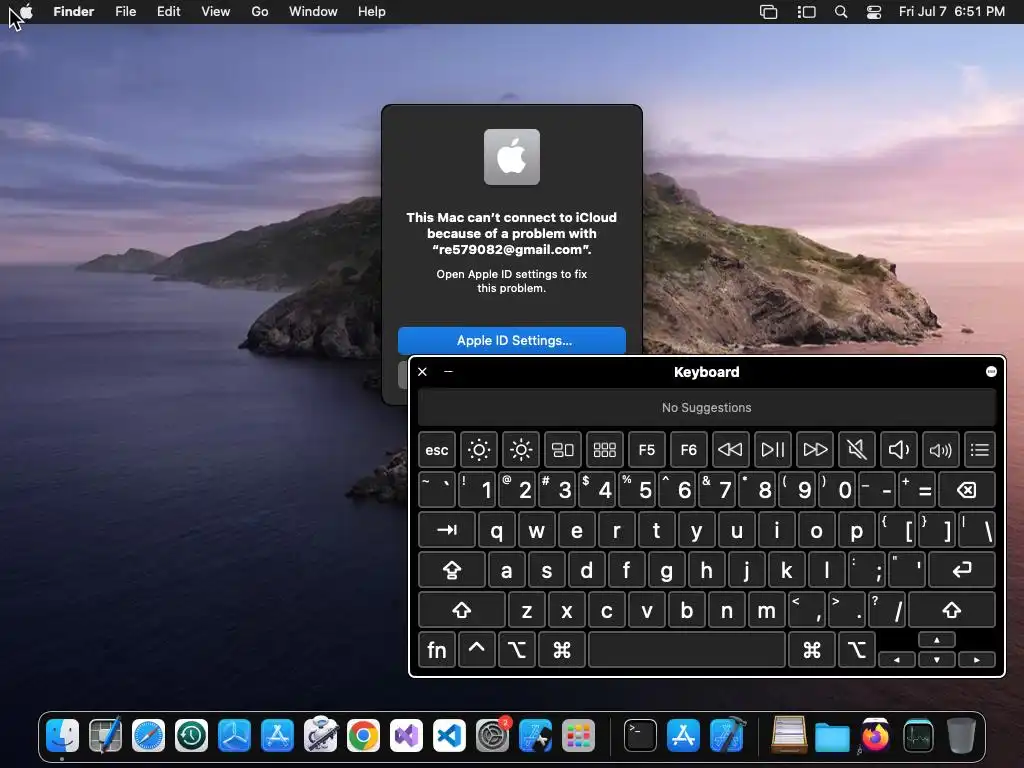This screenshot has height=768, width=1024.
Task: Open the Keyboard panel options menu button
Action: [x=991, y=372]
